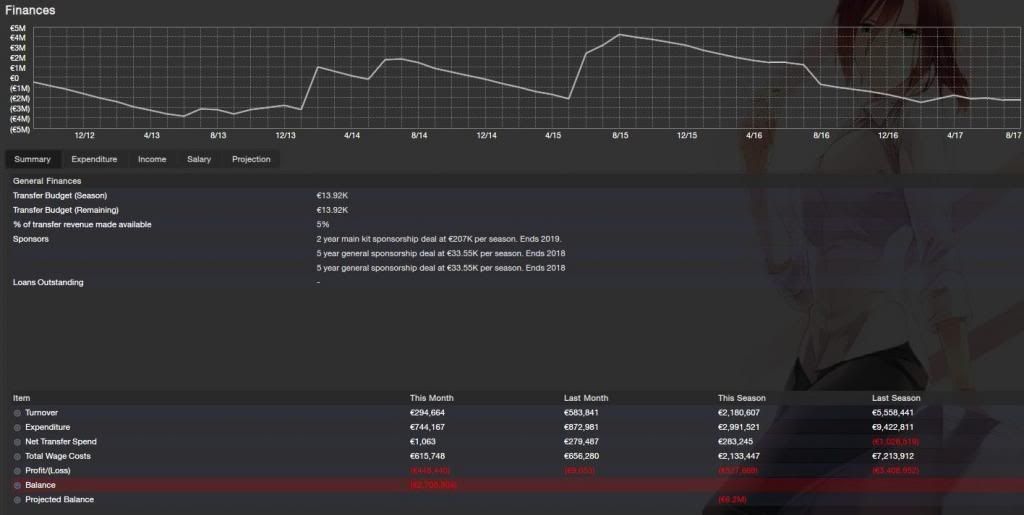The height and width of the screenshot is (515, 1024).
Task: Click the Profit/(Loss) last season red value
Action: click(x=895, y=471)
